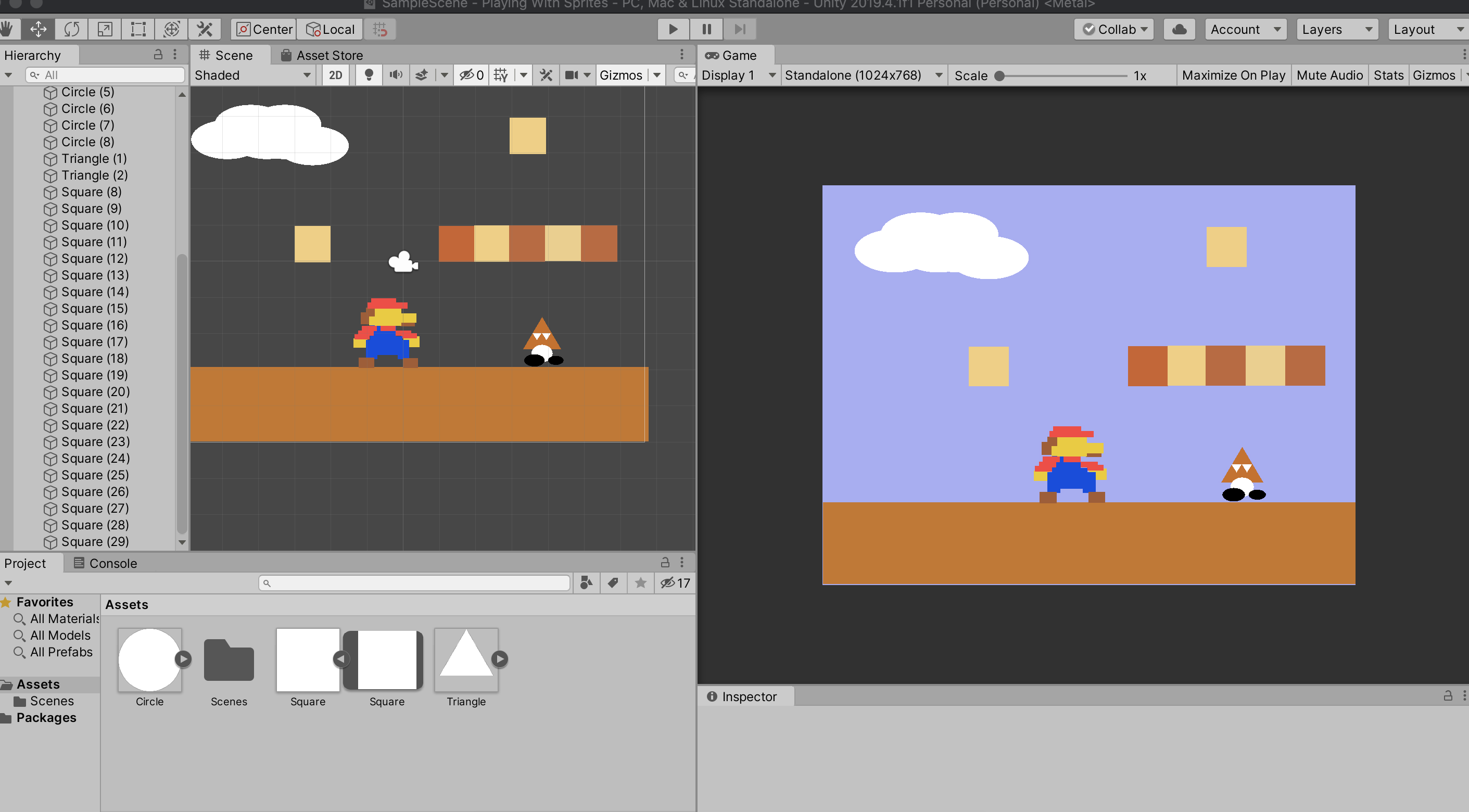Open the Shaded draw mode dropdown
Image resolution: width=1469 pixels, height=812 pixels.
pyautogui.click(x=252, y=75)
